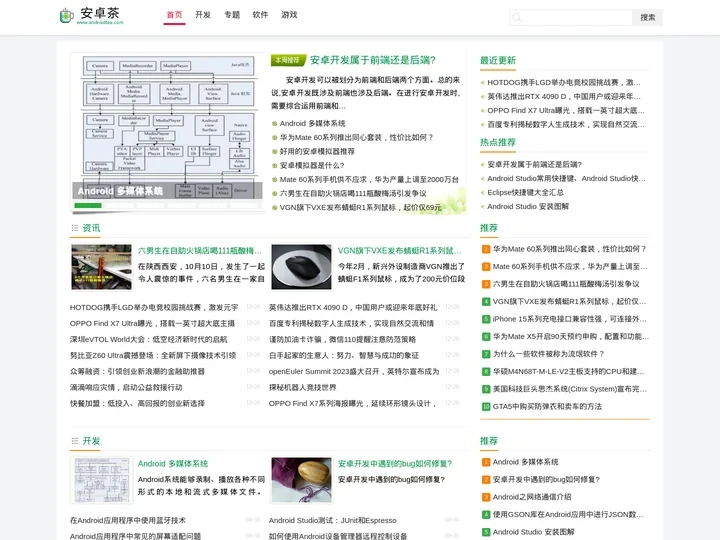720x540 pixels.
Task: Click rank 8 badge beside 华硕M4N68T-M-LE-V2主板
Action: (486, 371)
